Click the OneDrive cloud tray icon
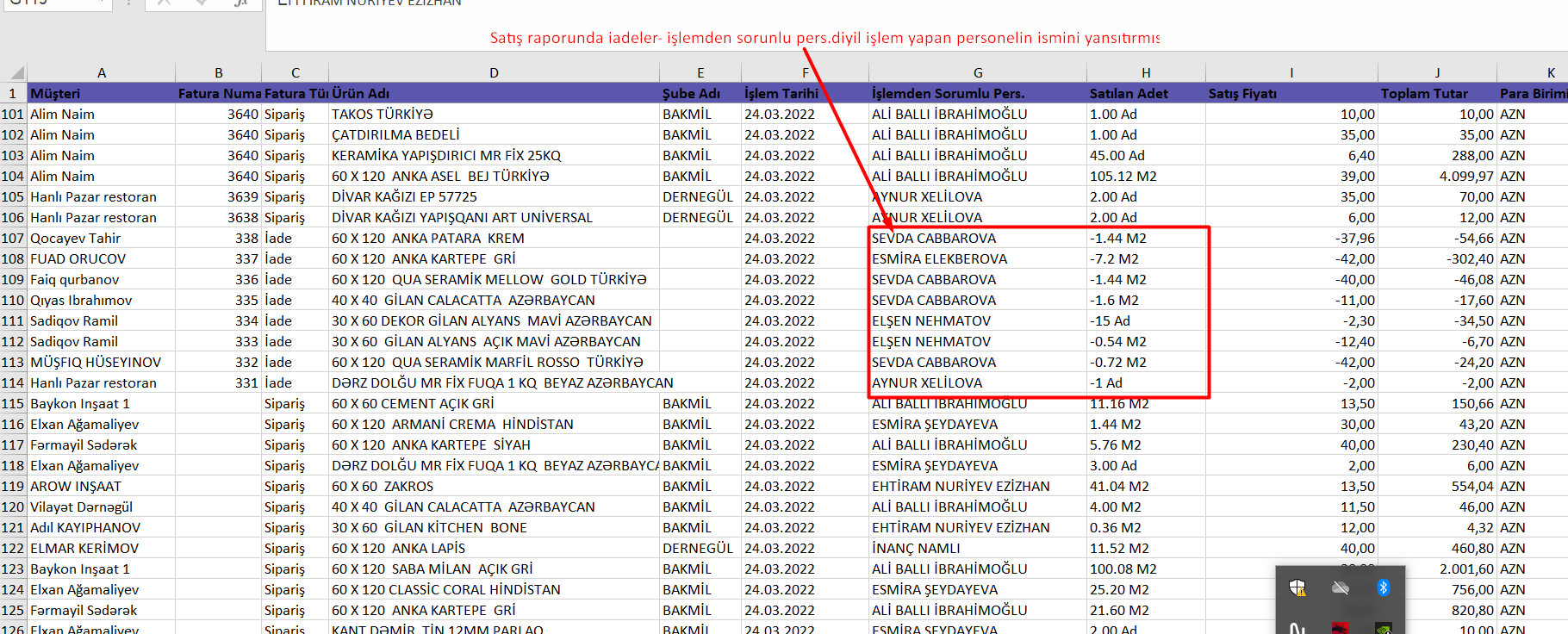1568x634 pixels. point(1340,587)
